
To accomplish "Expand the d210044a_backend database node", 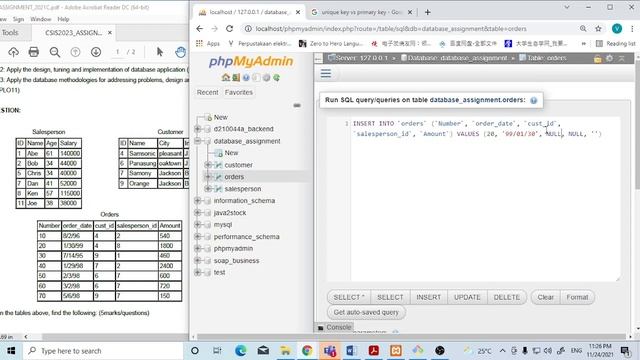I will (x=198, y=129).
